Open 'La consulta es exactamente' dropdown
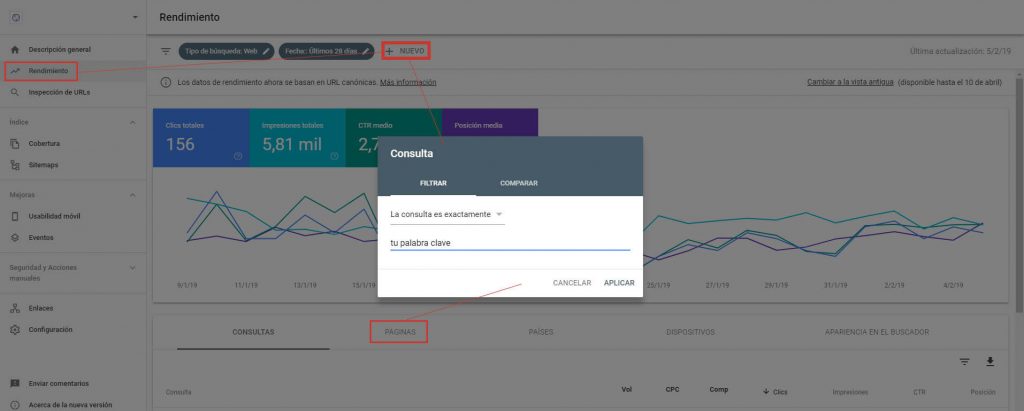The image size is (1024, 411). click(447, 215)
